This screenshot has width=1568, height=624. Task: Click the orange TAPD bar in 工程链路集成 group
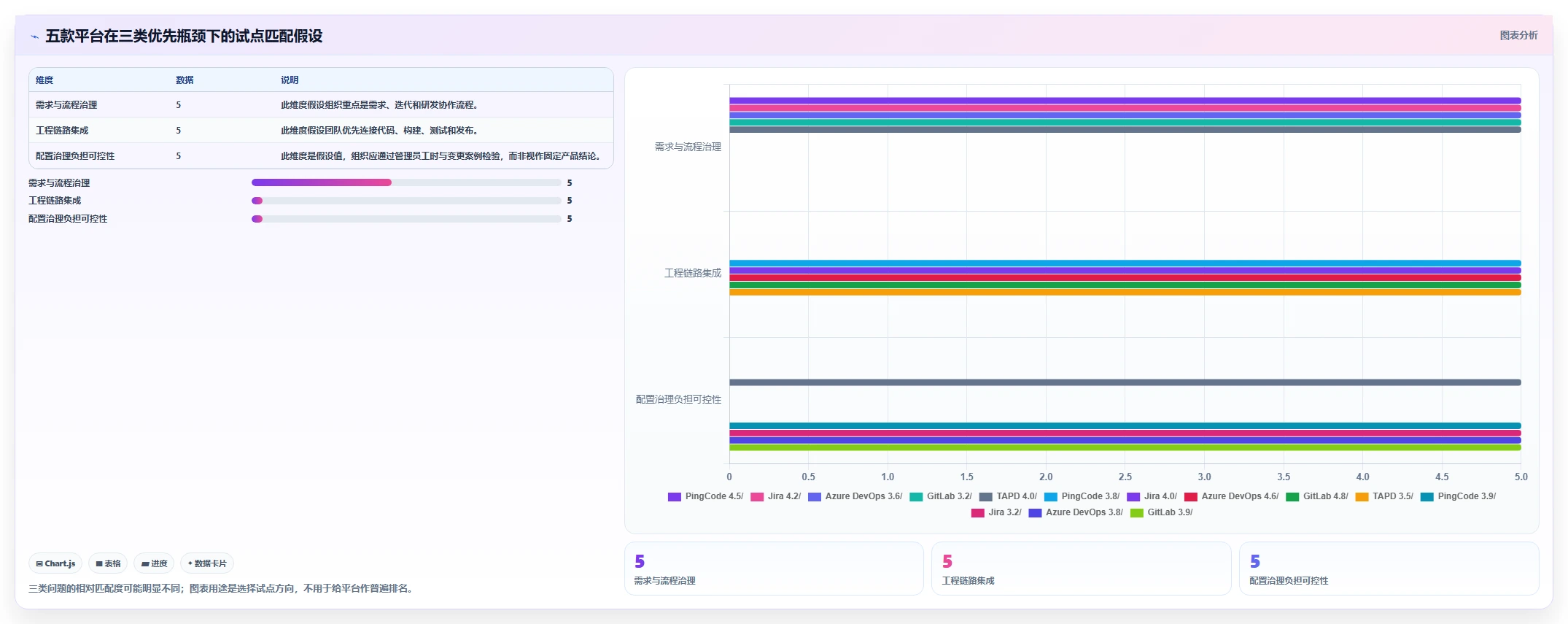click(1125, 293)
